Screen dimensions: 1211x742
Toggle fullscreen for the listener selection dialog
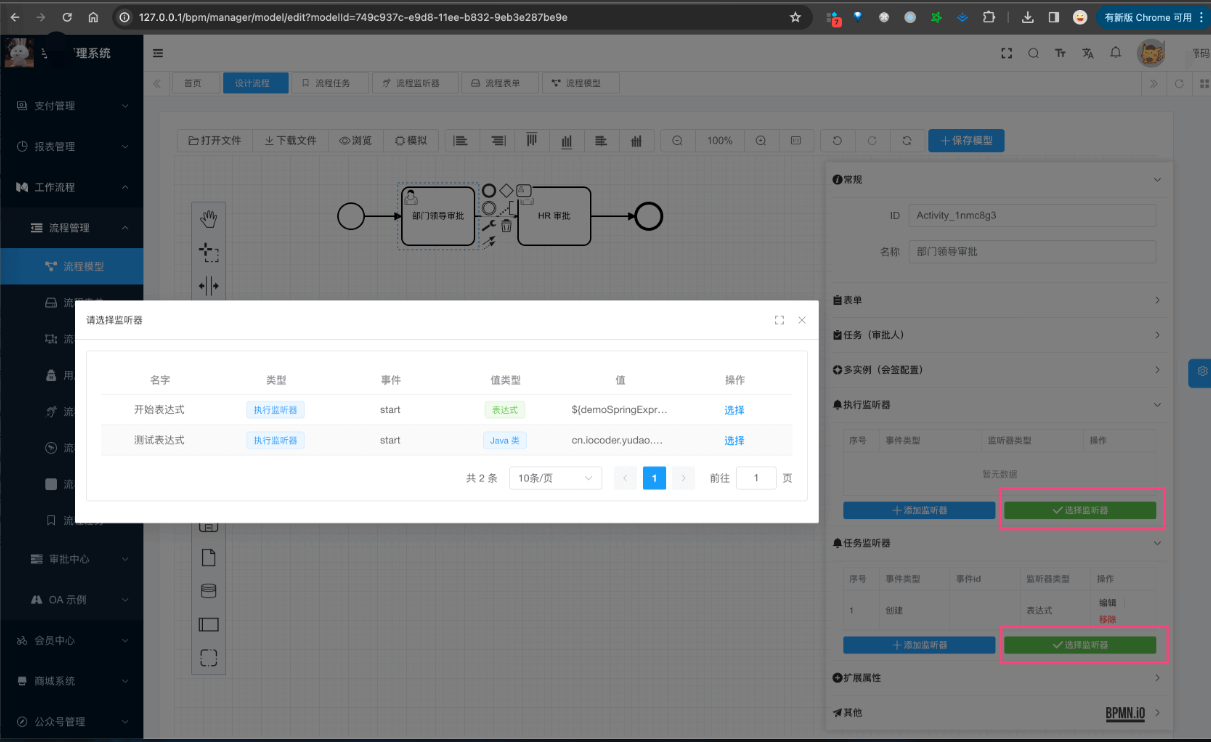(x=779, y=320)
